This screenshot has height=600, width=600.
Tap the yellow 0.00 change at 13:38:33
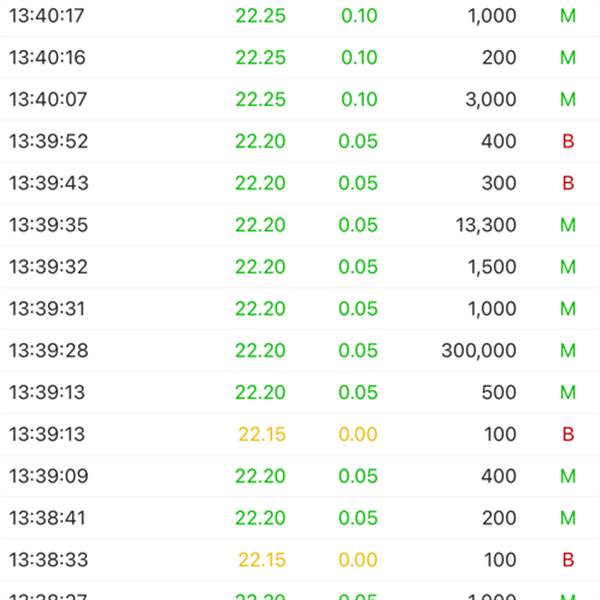[x=358, y=560]
